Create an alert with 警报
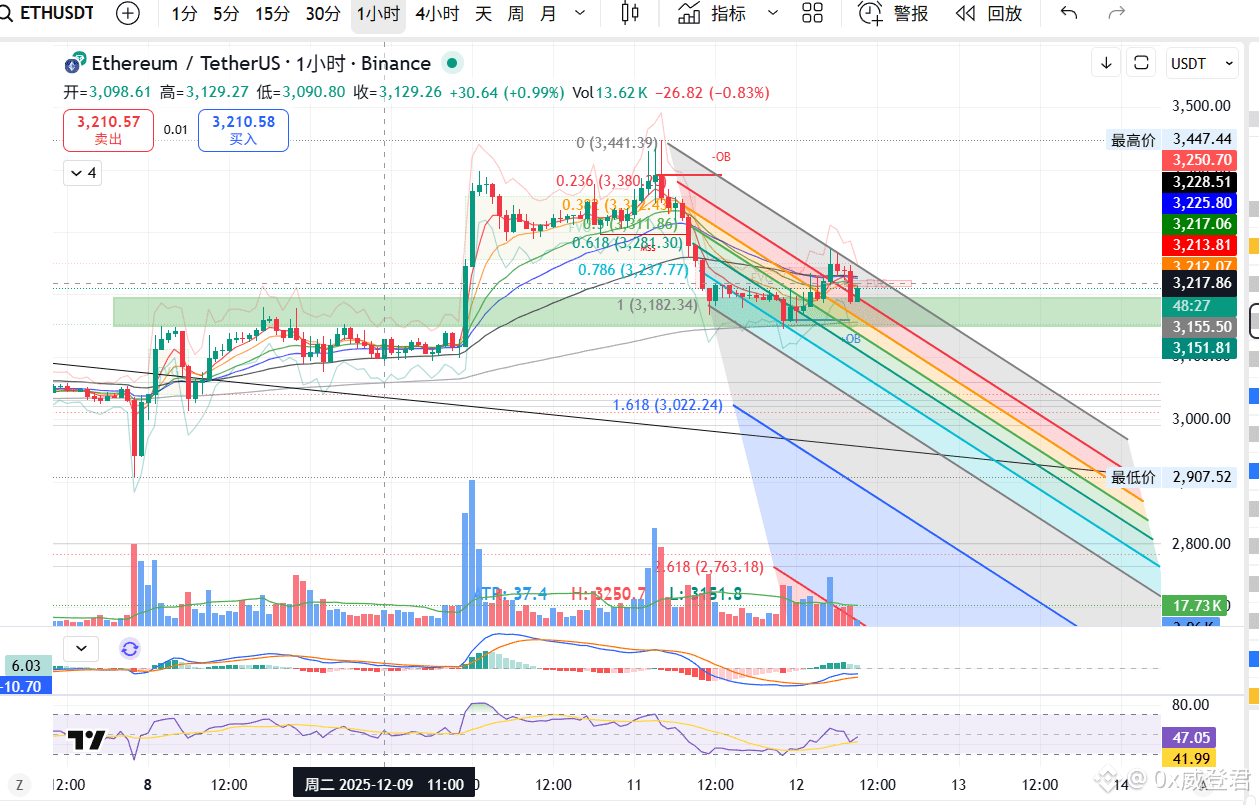This screenshot has width=1259, height=805. coord(894,13)
